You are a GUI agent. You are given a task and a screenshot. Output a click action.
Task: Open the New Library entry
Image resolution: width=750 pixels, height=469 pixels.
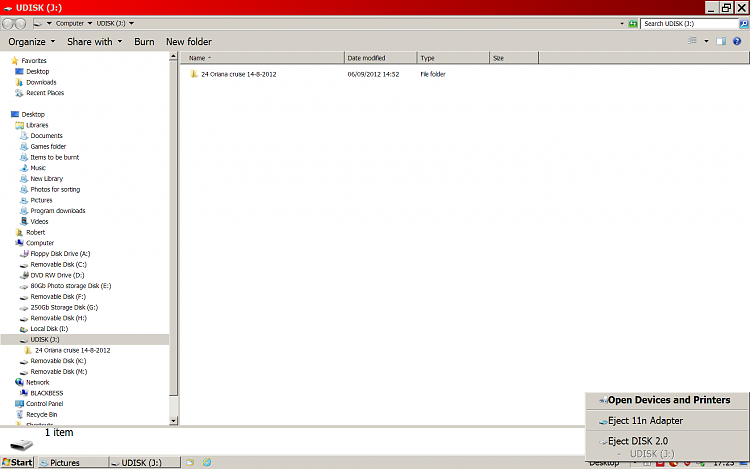pos(47,179)
